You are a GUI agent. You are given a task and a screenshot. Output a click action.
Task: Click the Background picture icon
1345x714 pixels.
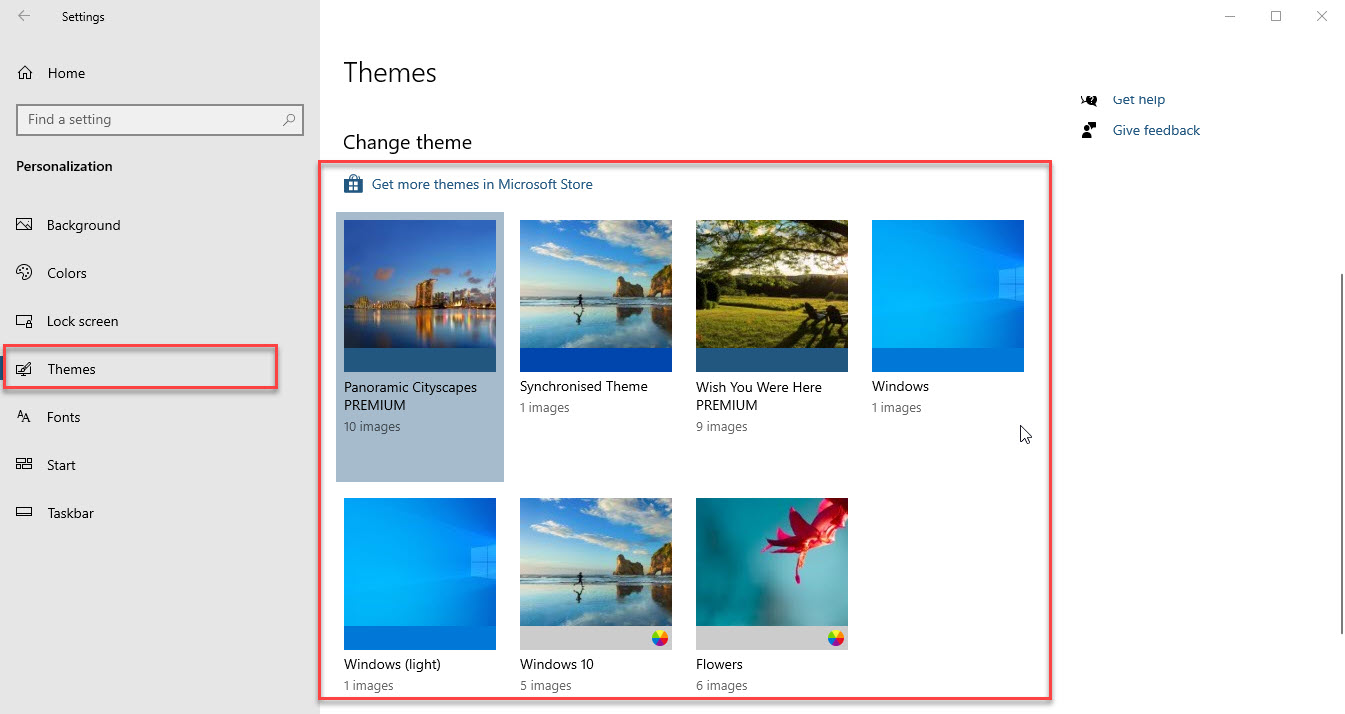tap(25, 225)
